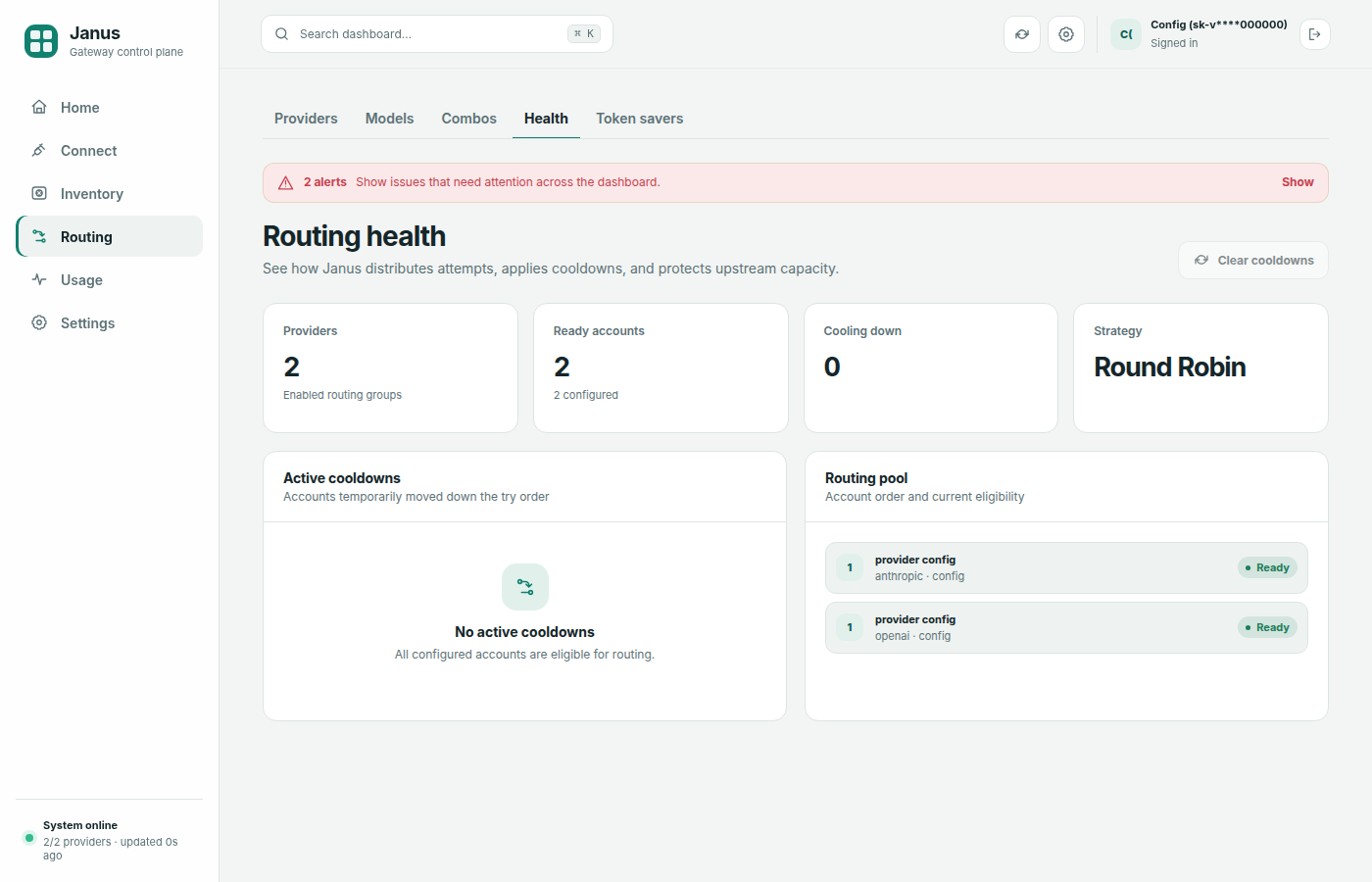The height and width of the screenshot is (882, 1372).
Task: Open the Home page from sidebar
Action: [x=110, y=107]
